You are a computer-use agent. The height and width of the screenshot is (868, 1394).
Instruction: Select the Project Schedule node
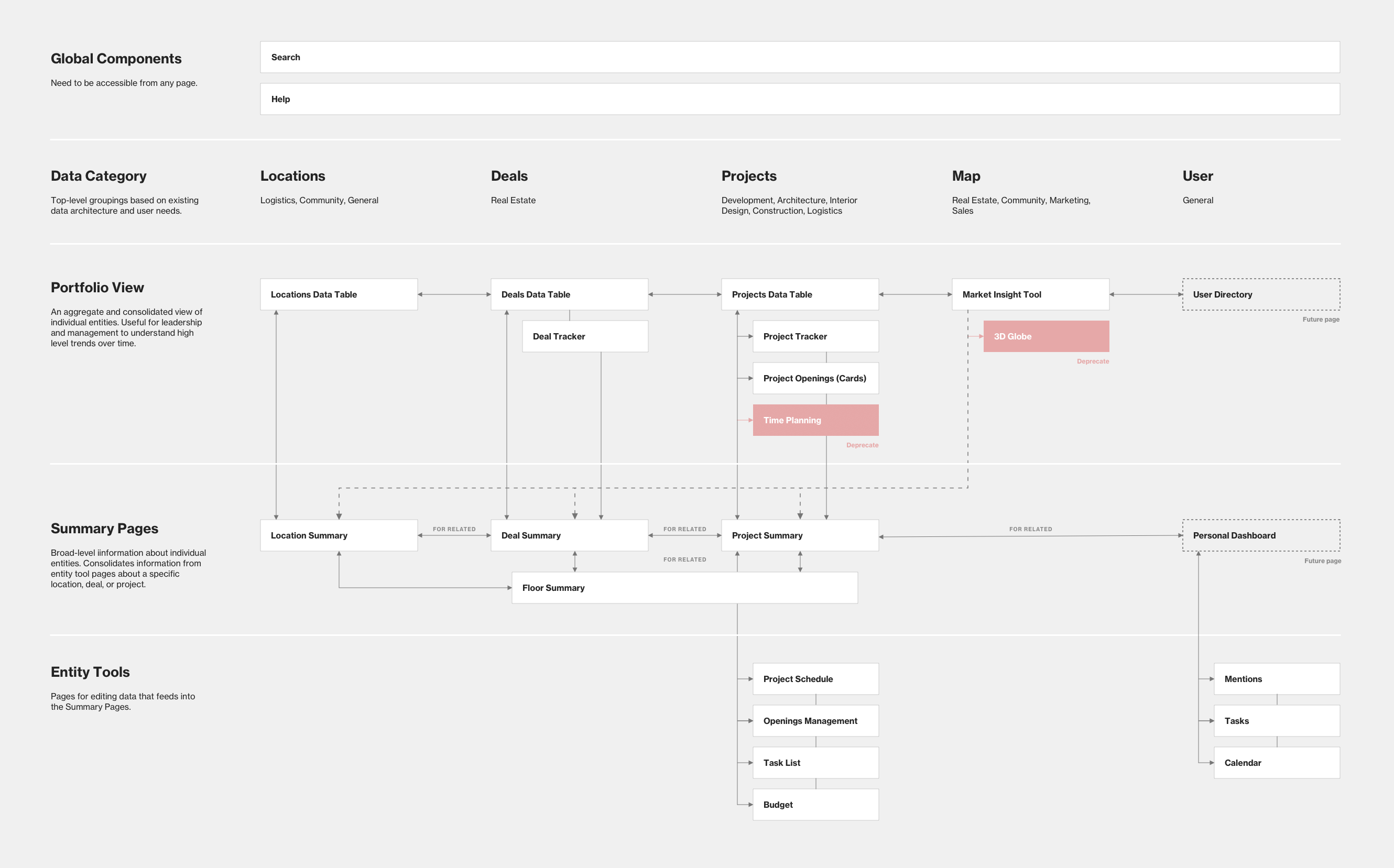click(815, 679)
